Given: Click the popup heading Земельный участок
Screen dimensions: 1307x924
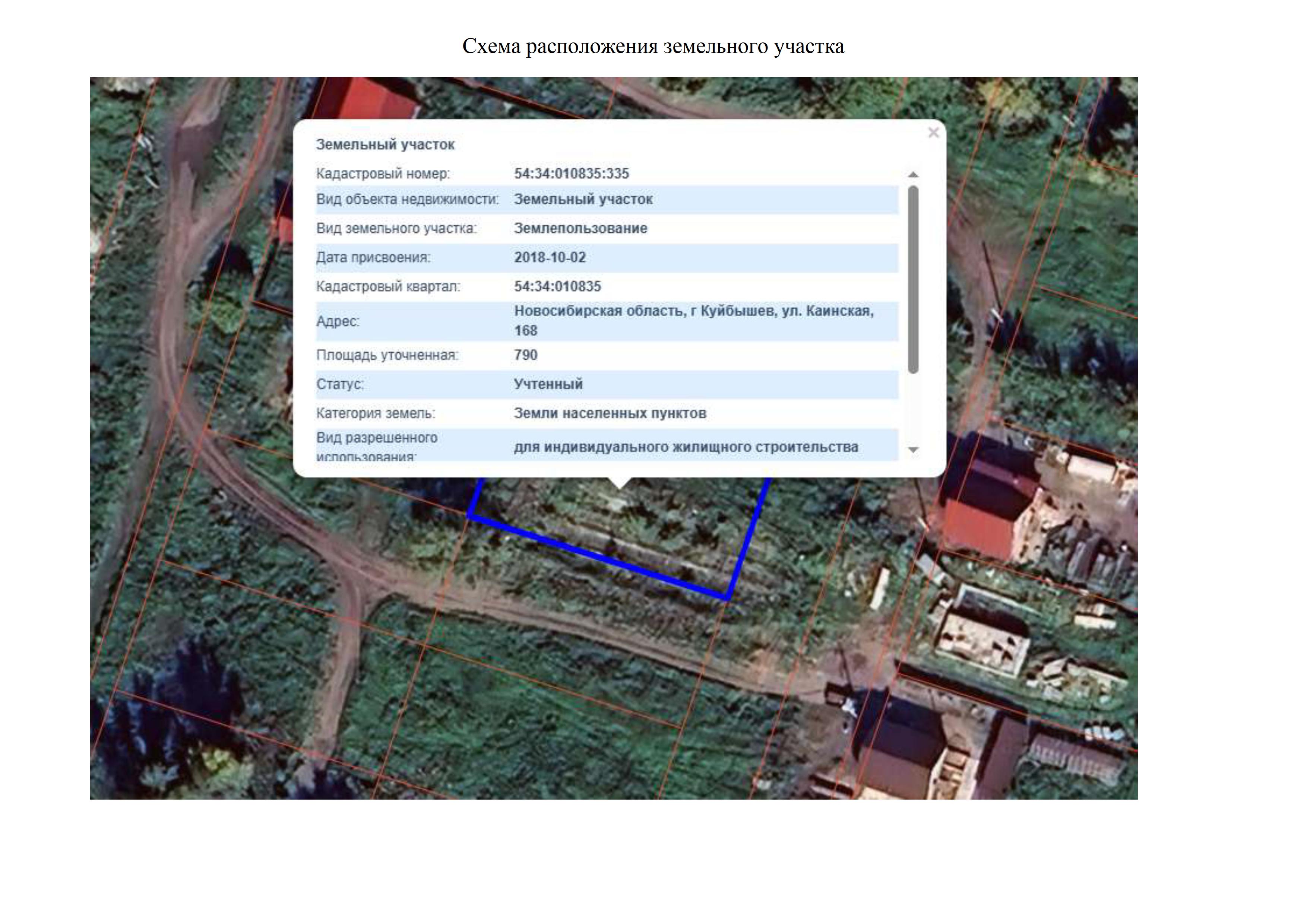Looking at the screenshot, I should coord(385,145).
